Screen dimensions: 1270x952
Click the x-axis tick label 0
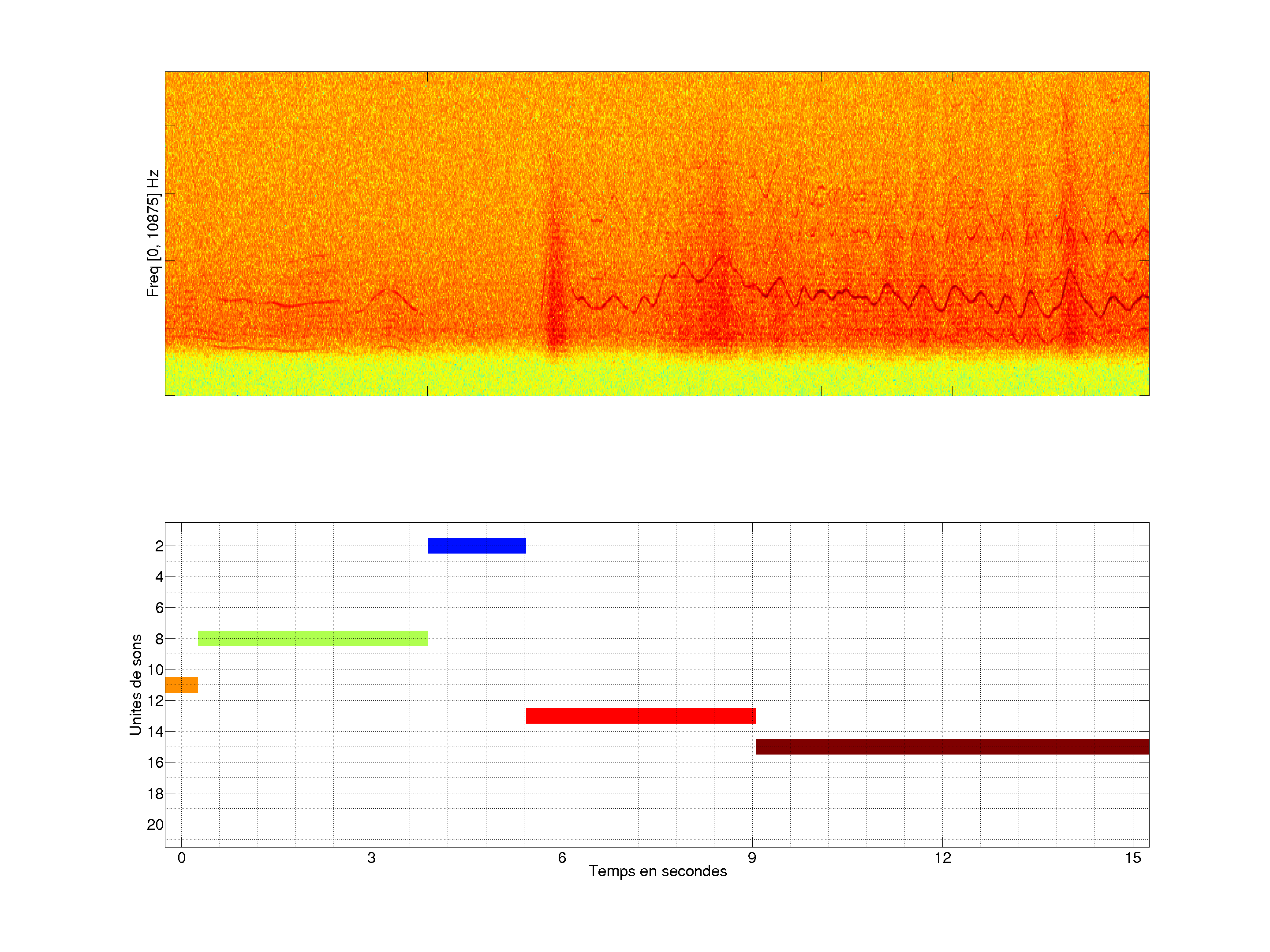tap(181, 858)
